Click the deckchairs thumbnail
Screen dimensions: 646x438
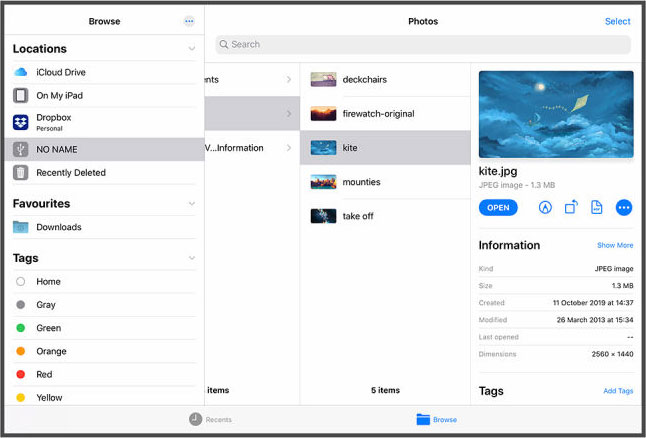click(x=323, y=80)
